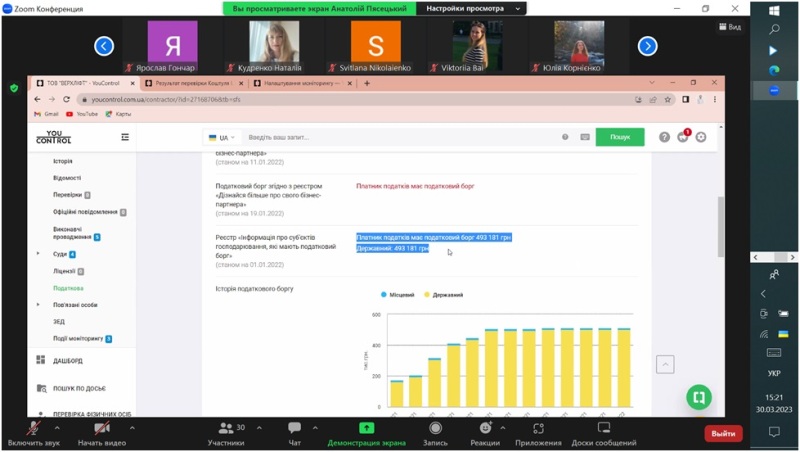
Task: Select Кудренко Наталія video thumbnail
Action: click(x=274, y=46)
